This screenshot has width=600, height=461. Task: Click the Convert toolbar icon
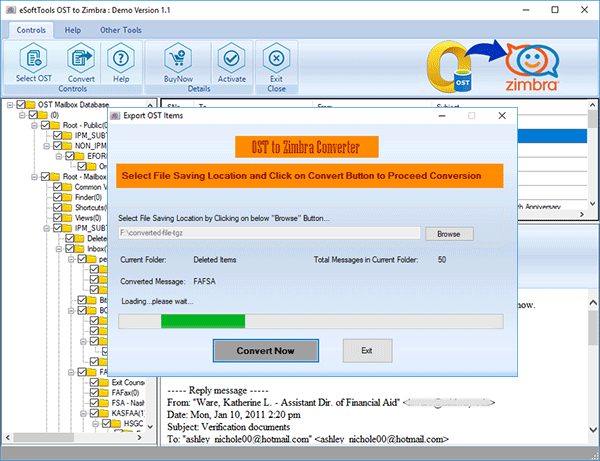click(81, 59)
